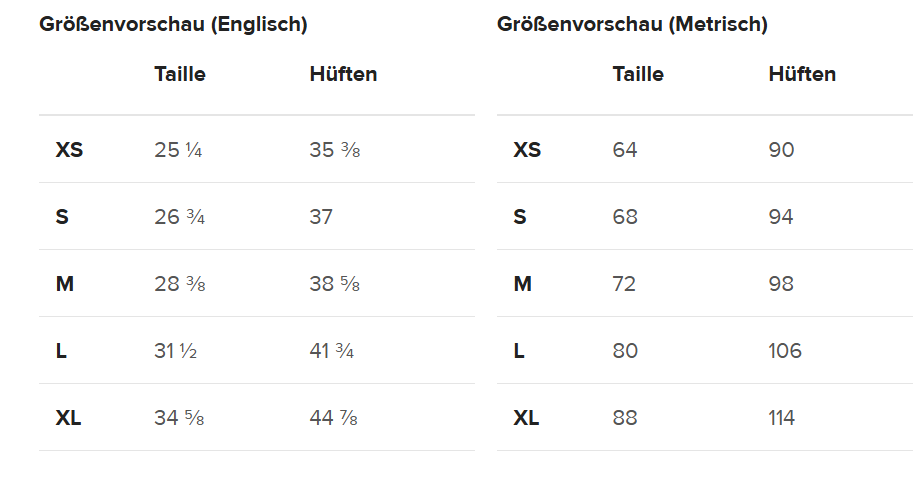Click the XS row label in the Englisch table
Screen dimensions: 913x477
(69, 150)
